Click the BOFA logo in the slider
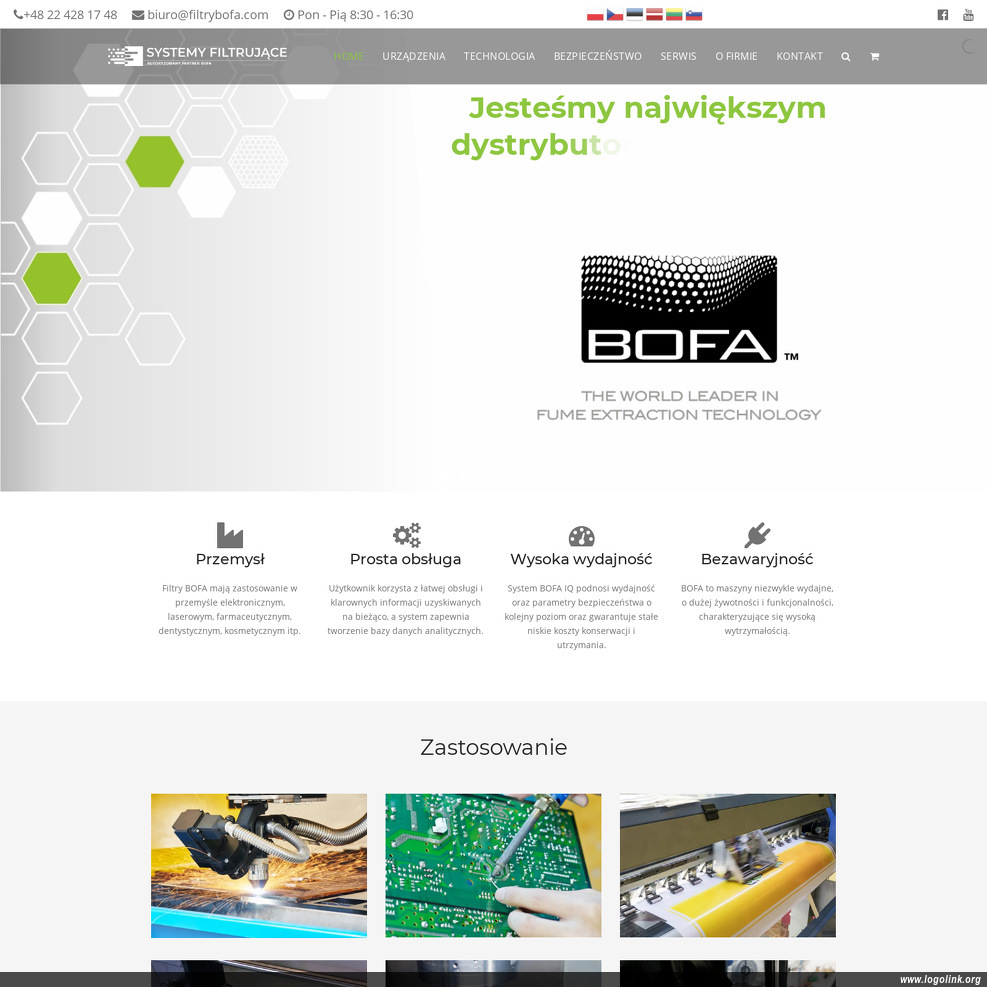Image resolution: width=987 pixels, height=987 pixels. [680, 308]
